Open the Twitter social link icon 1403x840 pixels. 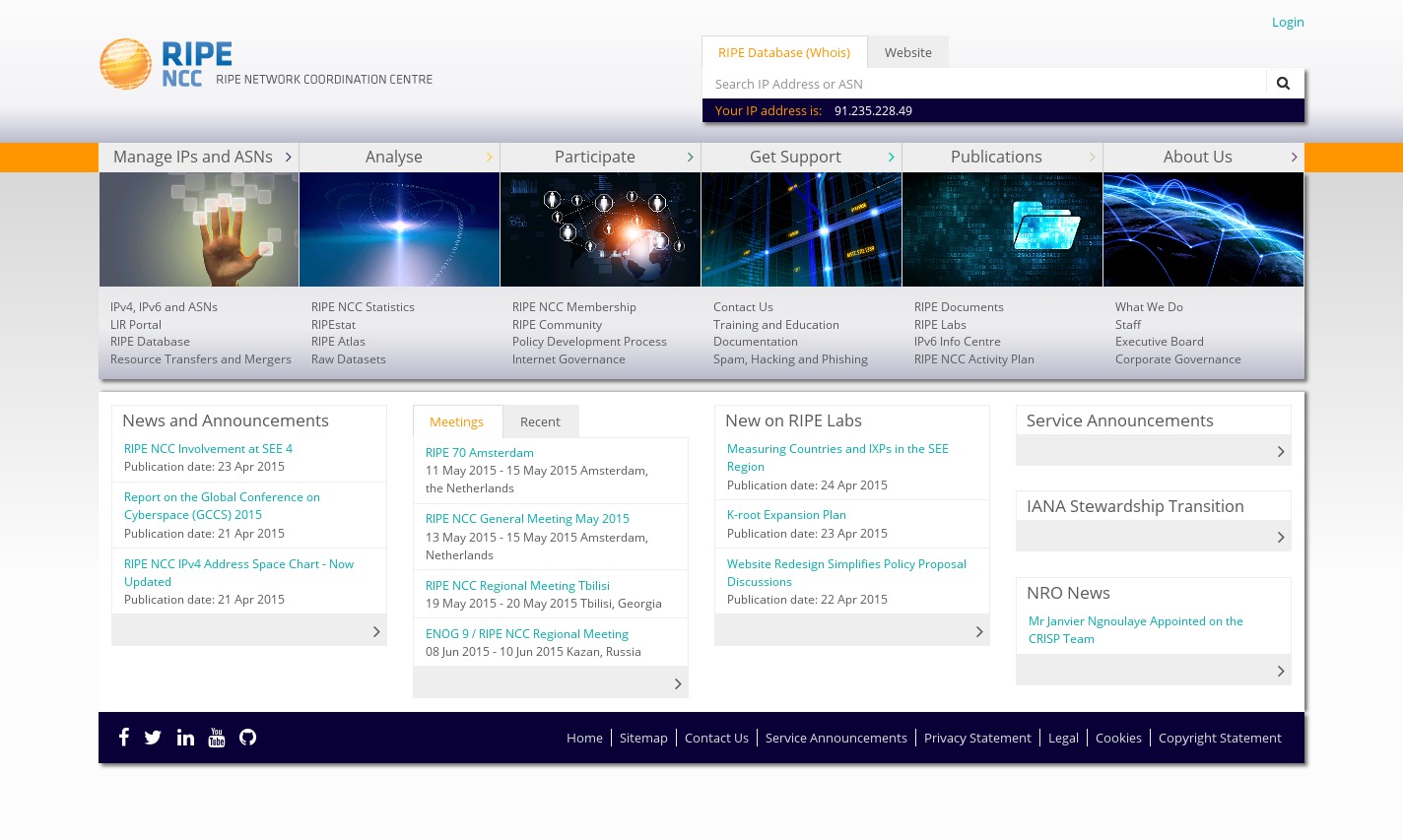pyautogui.click(x=153, y=738)
